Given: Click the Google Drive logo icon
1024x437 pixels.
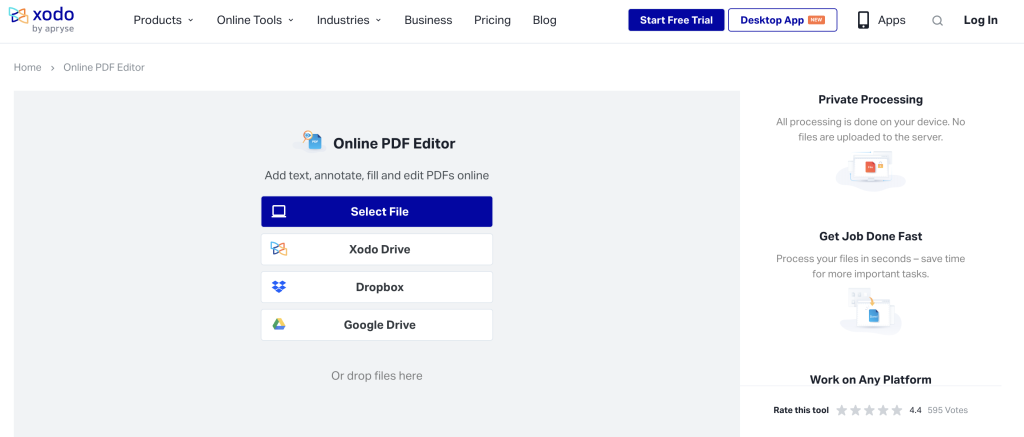Looking at the screenshot, I should [x=279, y=325].
